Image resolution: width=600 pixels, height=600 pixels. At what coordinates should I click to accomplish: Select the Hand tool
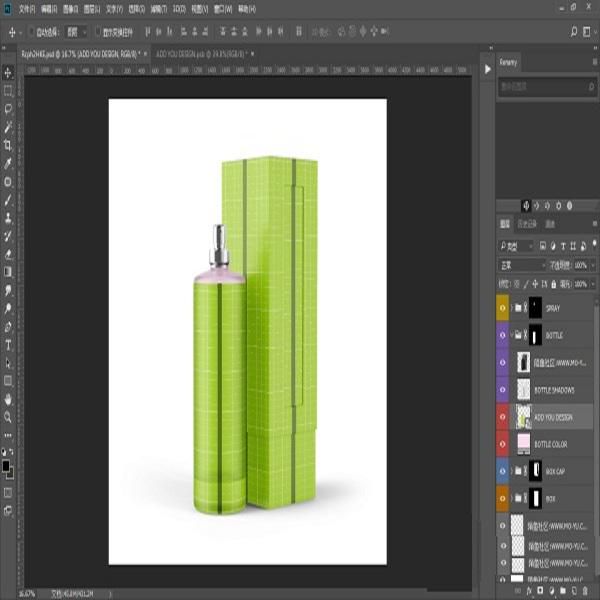pyautogui.click(x=8, y=399)
